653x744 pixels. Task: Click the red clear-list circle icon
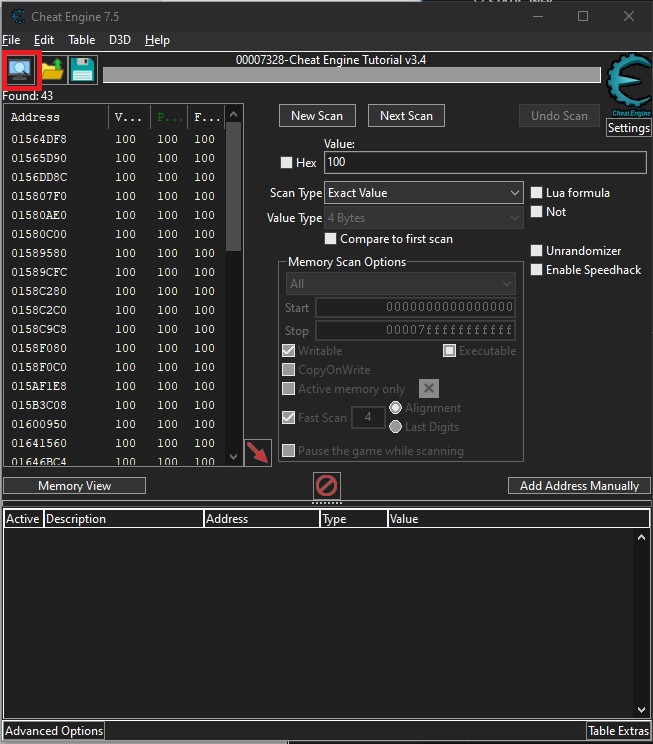click(x=326, y=486)
